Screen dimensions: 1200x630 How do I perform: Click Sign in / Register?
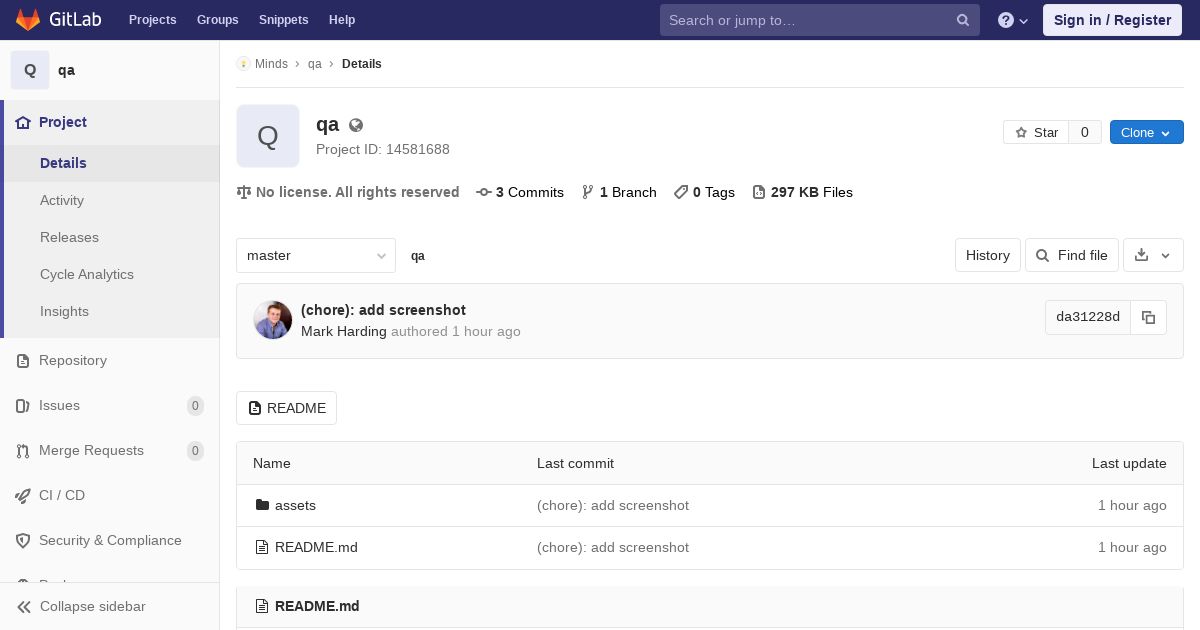1112,20
